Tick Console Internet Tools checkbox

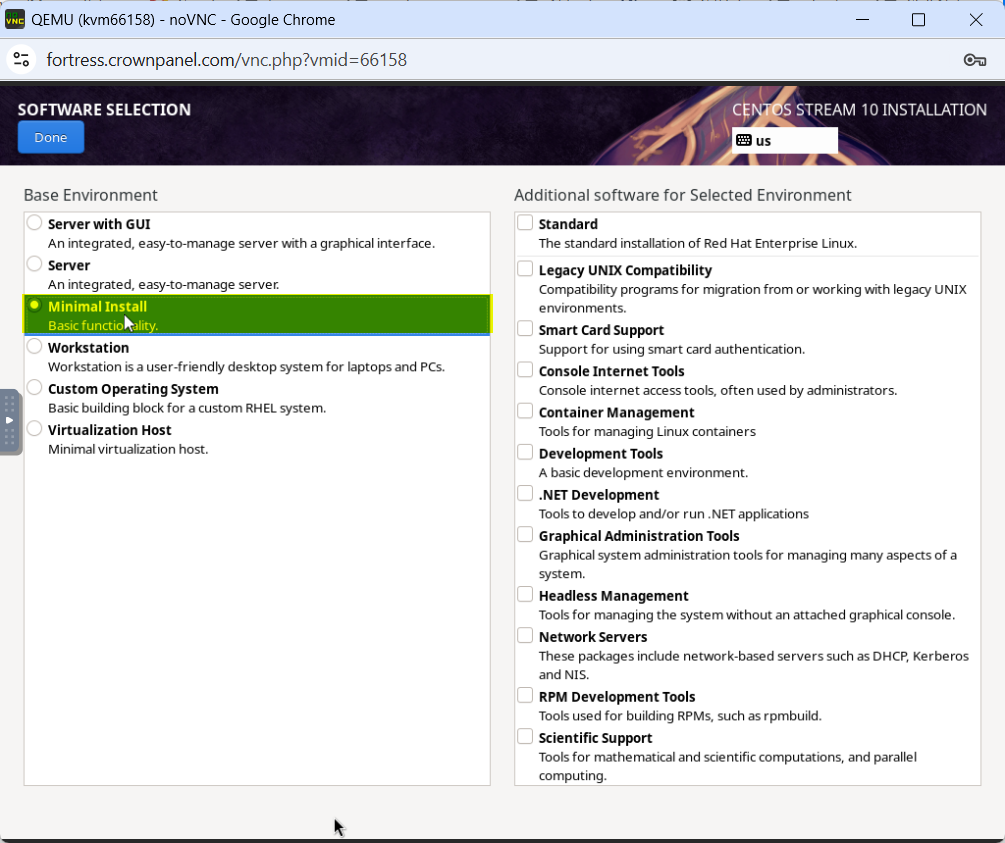tap(525, 370)
